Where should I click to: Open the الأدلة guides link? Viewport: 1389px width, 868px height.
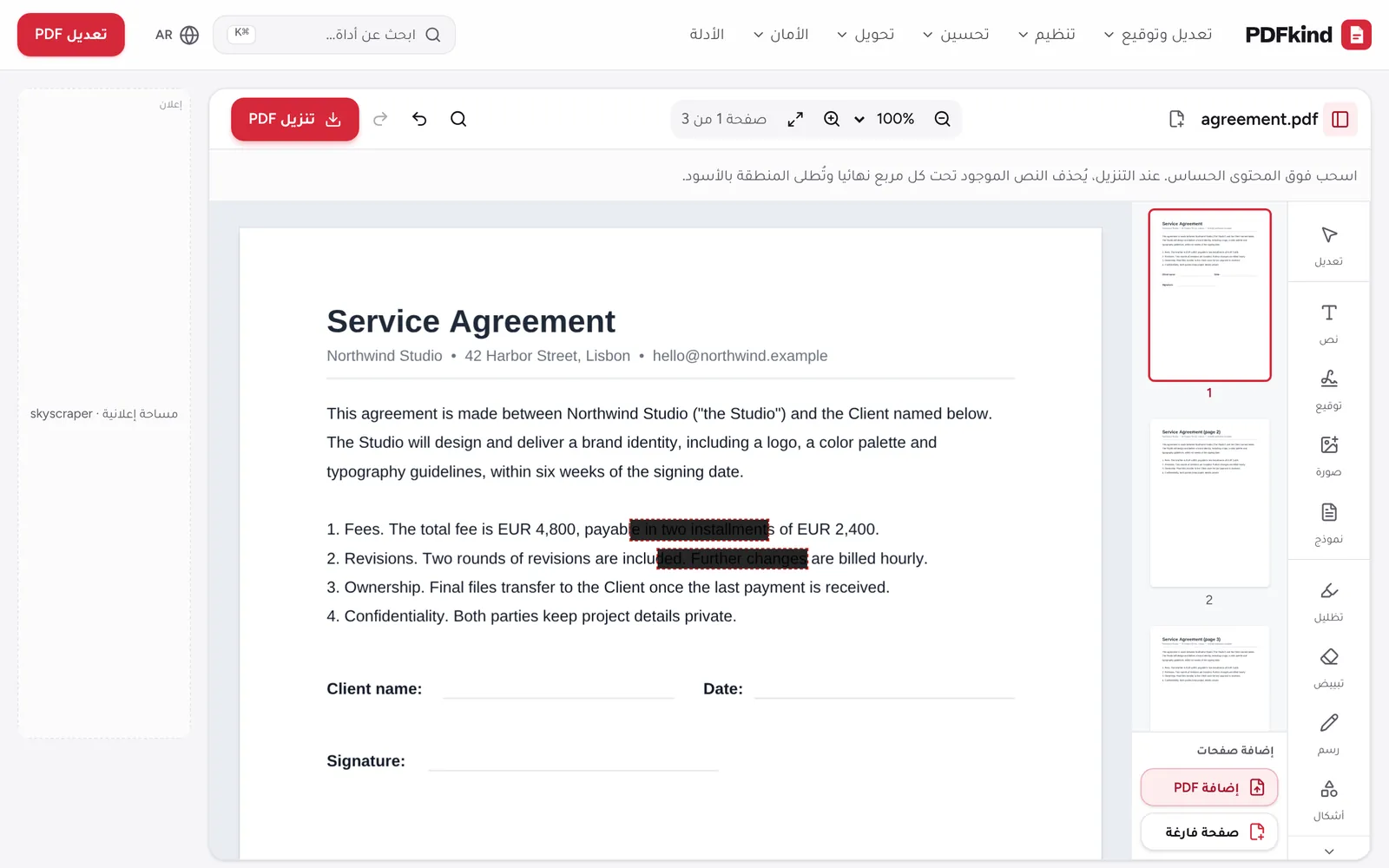707,35
